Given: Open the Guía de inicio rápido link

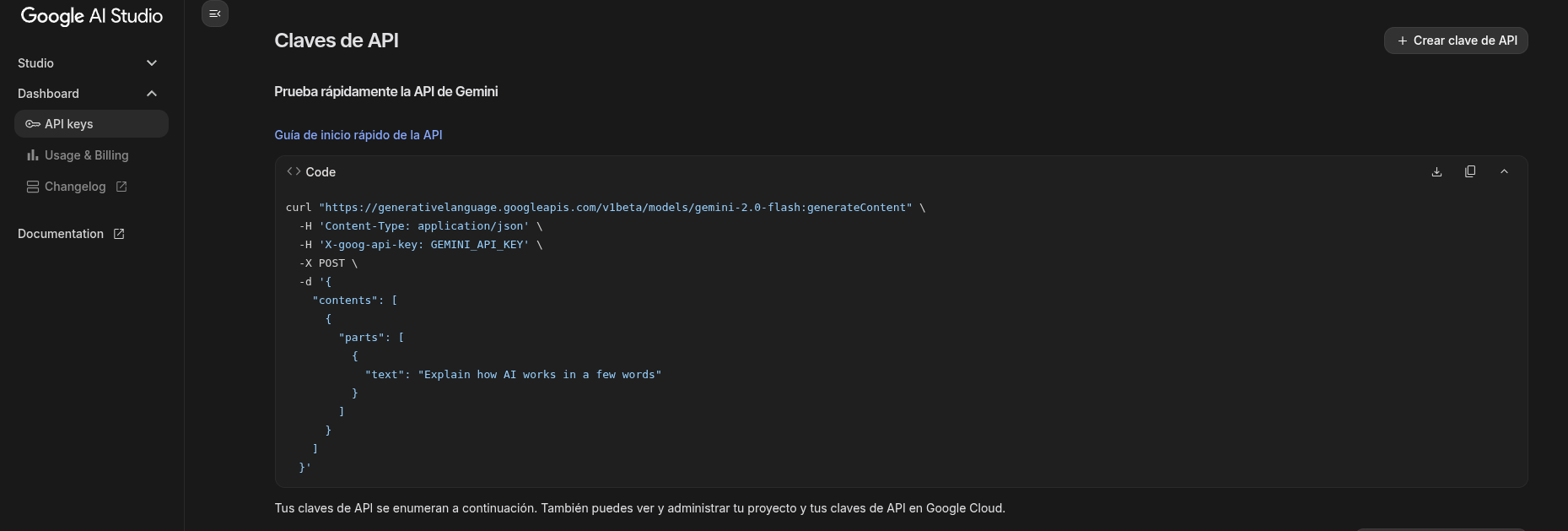Looking at the screenshot, I should click(358, 135).
